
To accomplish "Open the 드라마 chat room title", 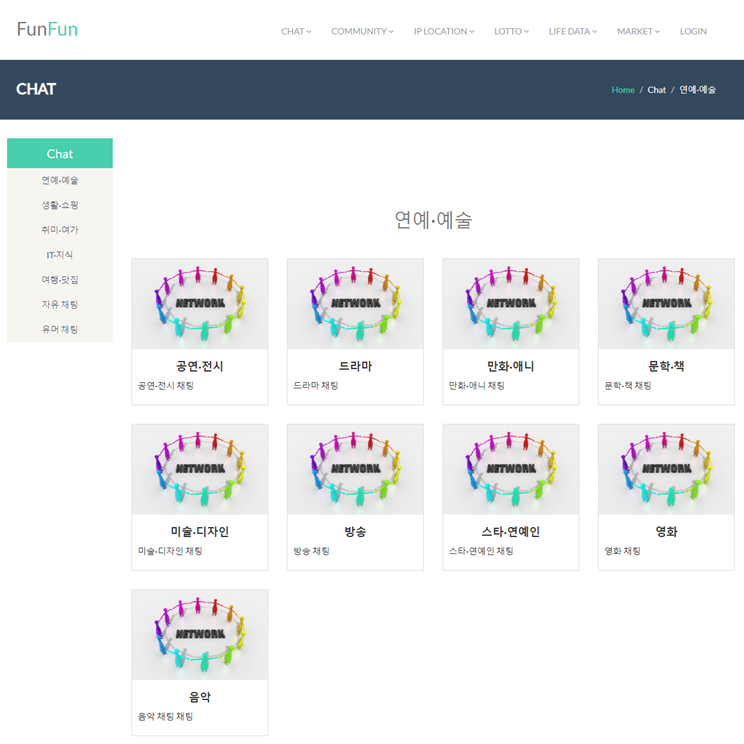I will 355,366.
